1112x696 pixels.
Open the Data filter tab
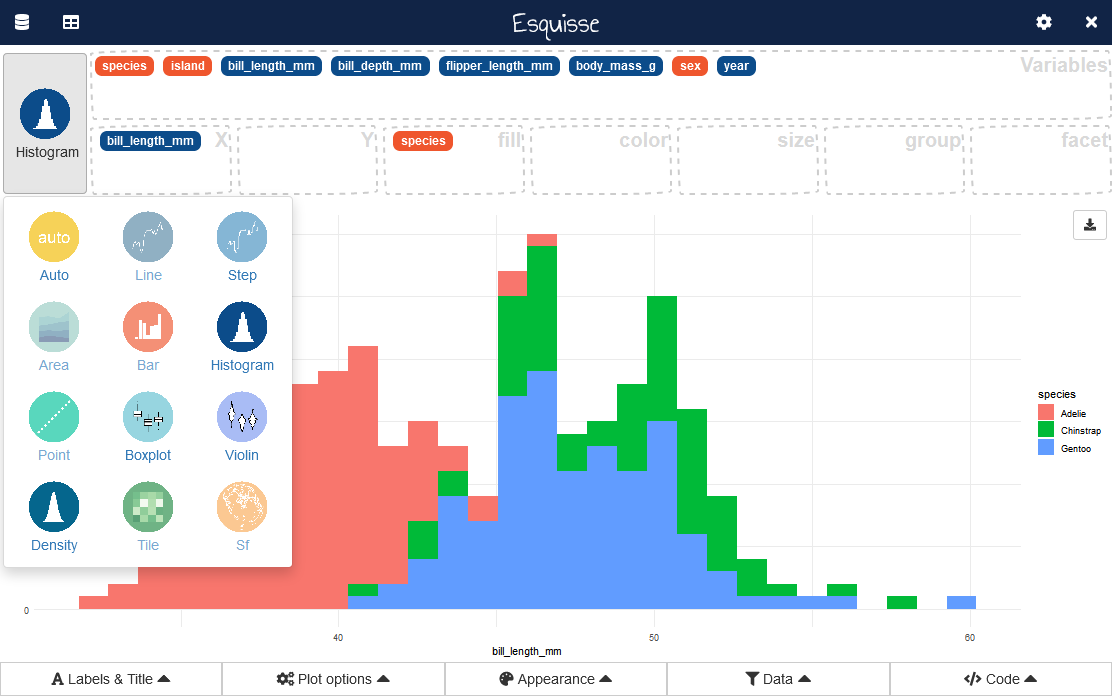[x=778, y=679]
